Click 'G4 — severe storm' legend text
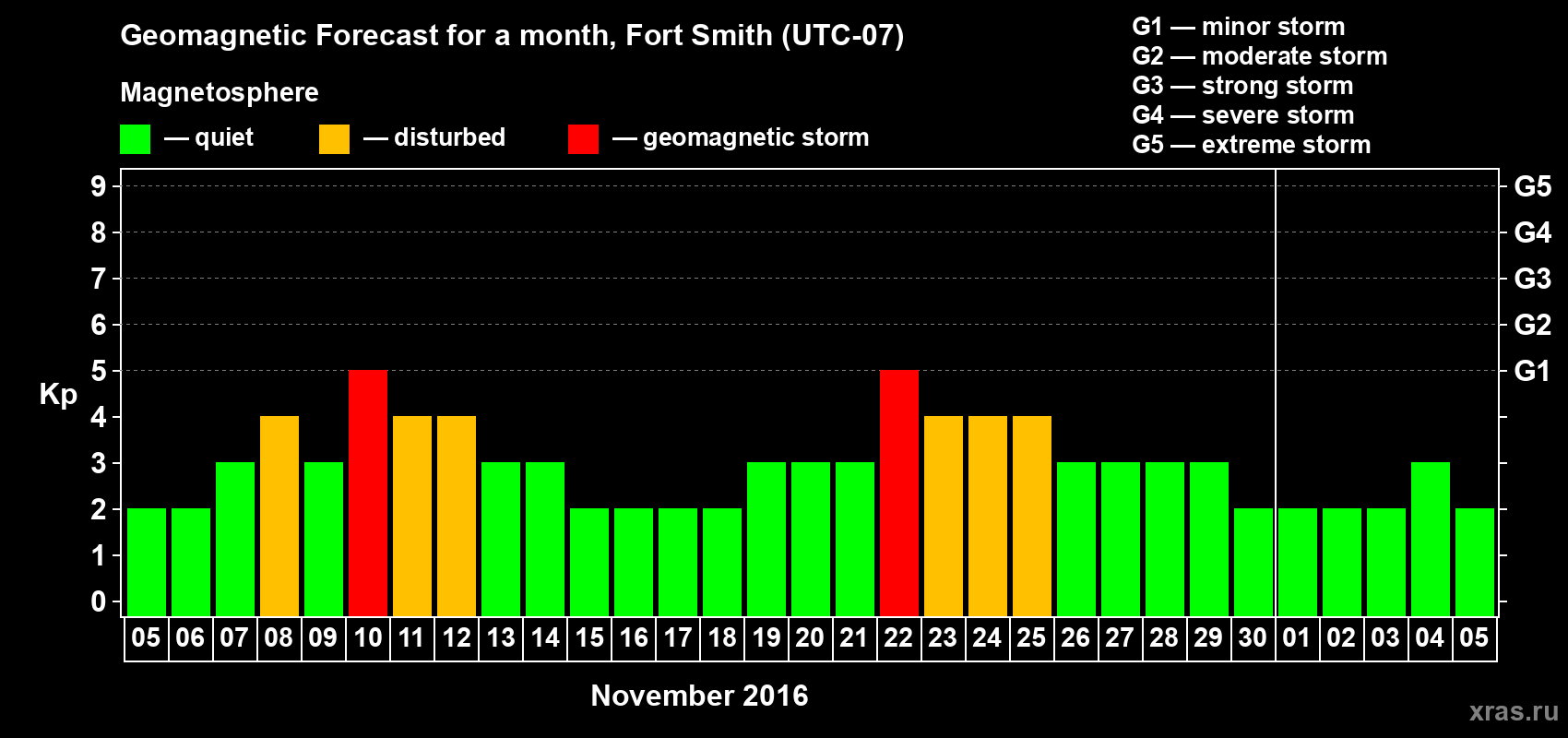This screenshot has width=1568, height=738. tap(1243, 115)
